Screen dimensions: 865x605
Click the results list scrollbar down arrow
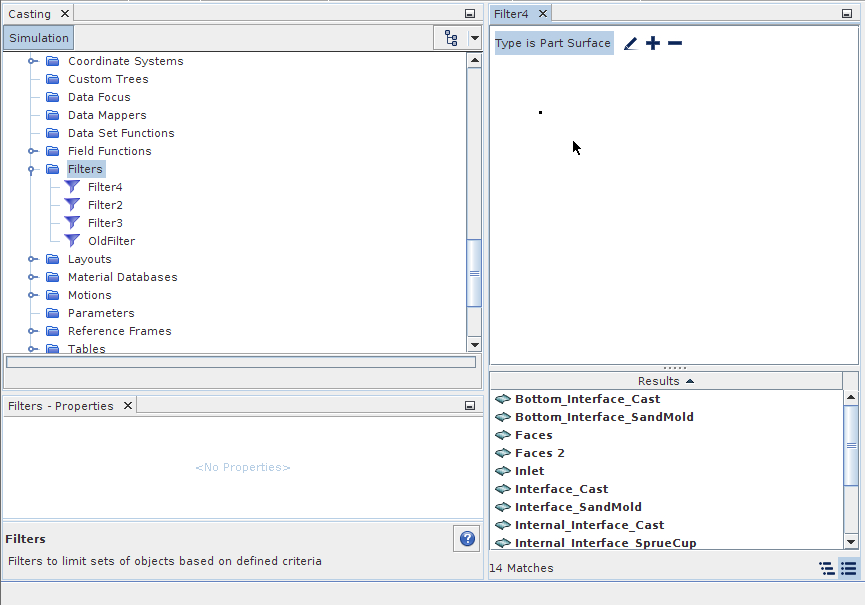click(851, 542)
